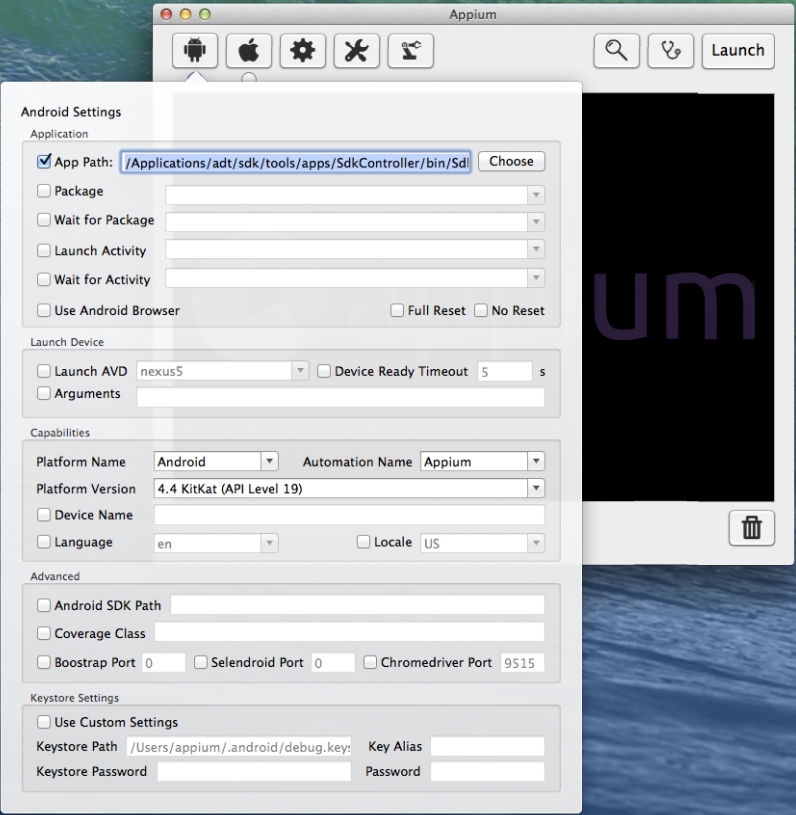Enable the Device Name checkbox
This screenshot has height=815, width=796.
44,515
